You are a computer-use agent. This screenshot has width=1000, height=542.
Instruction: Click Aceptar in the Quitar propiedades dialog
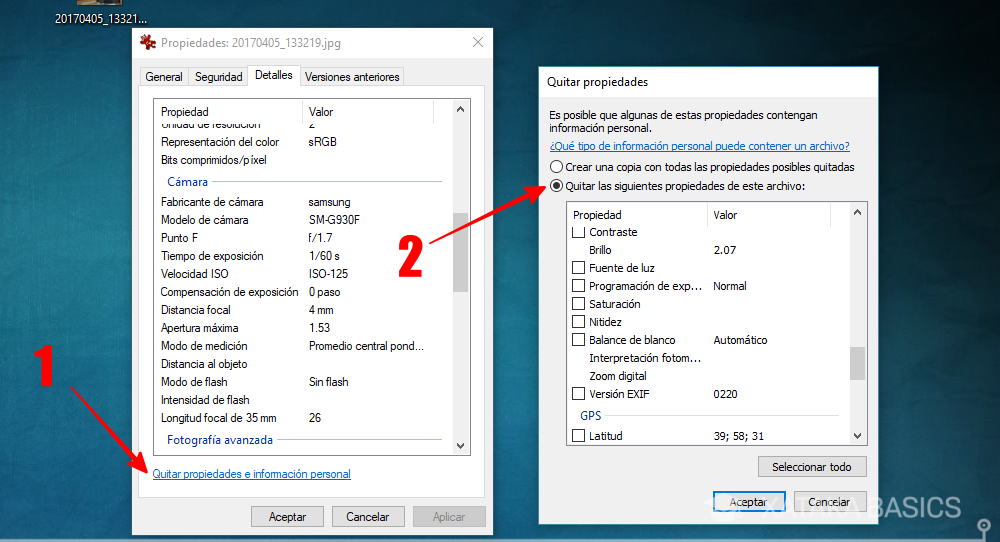(x=749, y=502)
